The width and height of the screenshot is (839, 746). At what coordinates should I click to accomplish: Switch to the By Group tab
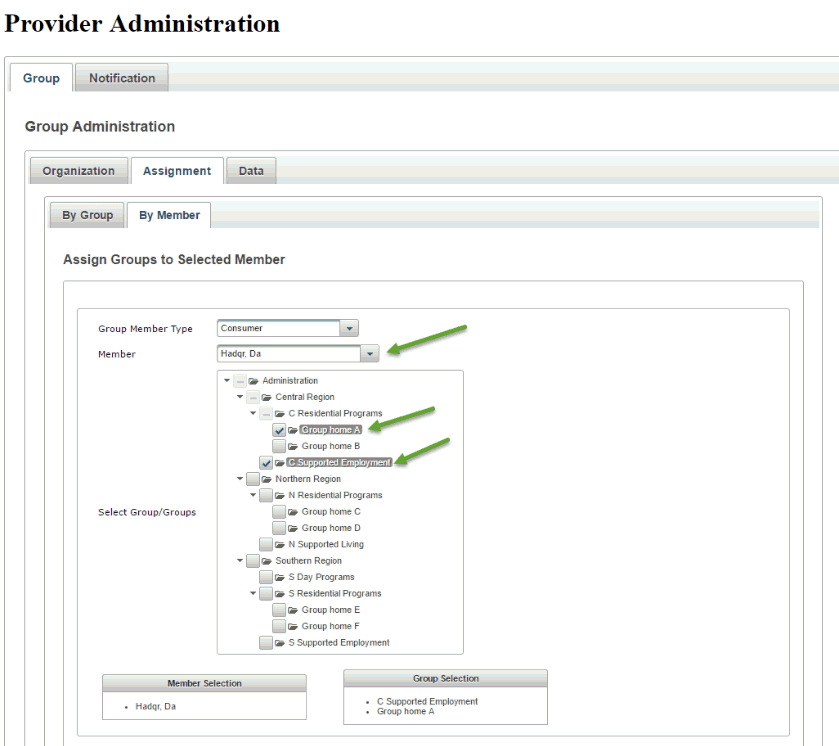(x=87, y=215)
